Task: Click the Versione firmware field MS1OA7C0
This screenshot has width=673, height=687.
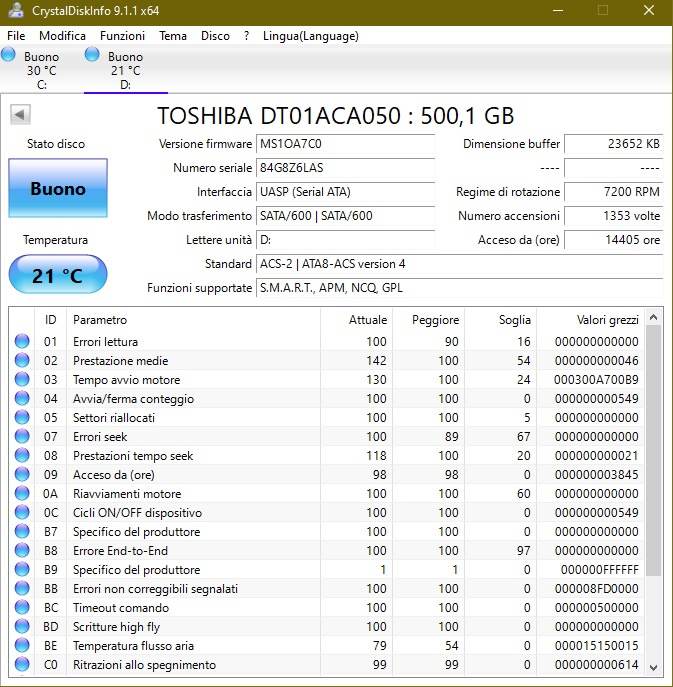Action: 345,144
